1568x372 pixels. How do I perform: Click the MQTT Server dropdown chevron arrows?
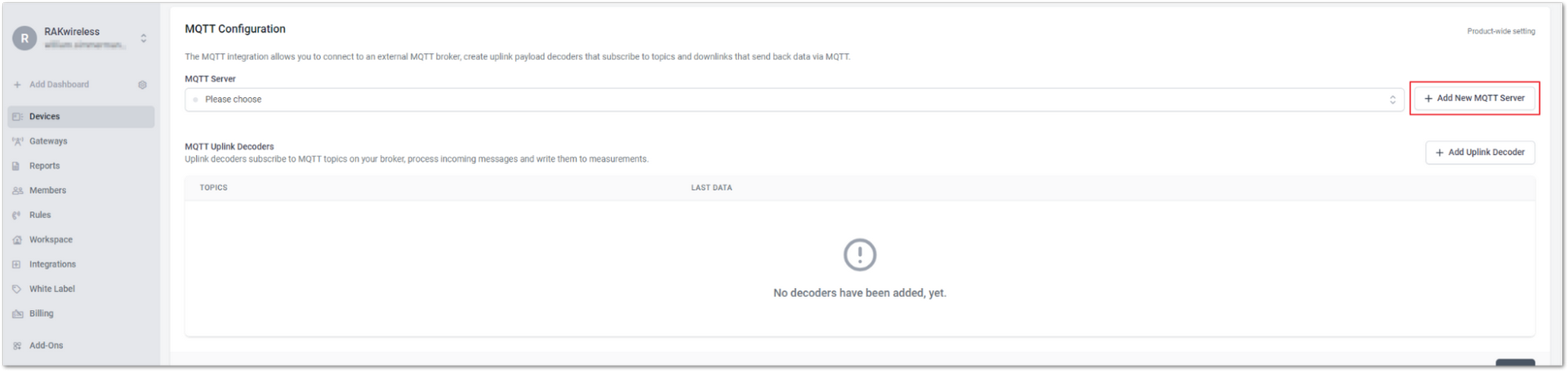coord(1392,100)
